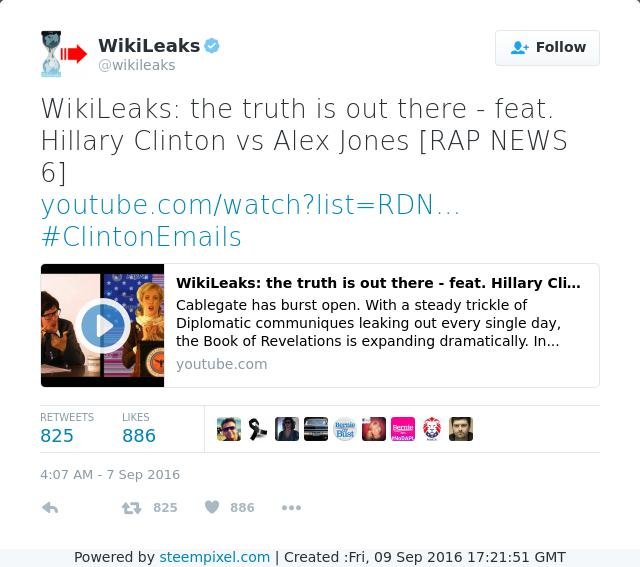View the 825 retweets count
640x567 pixels.
57,436
